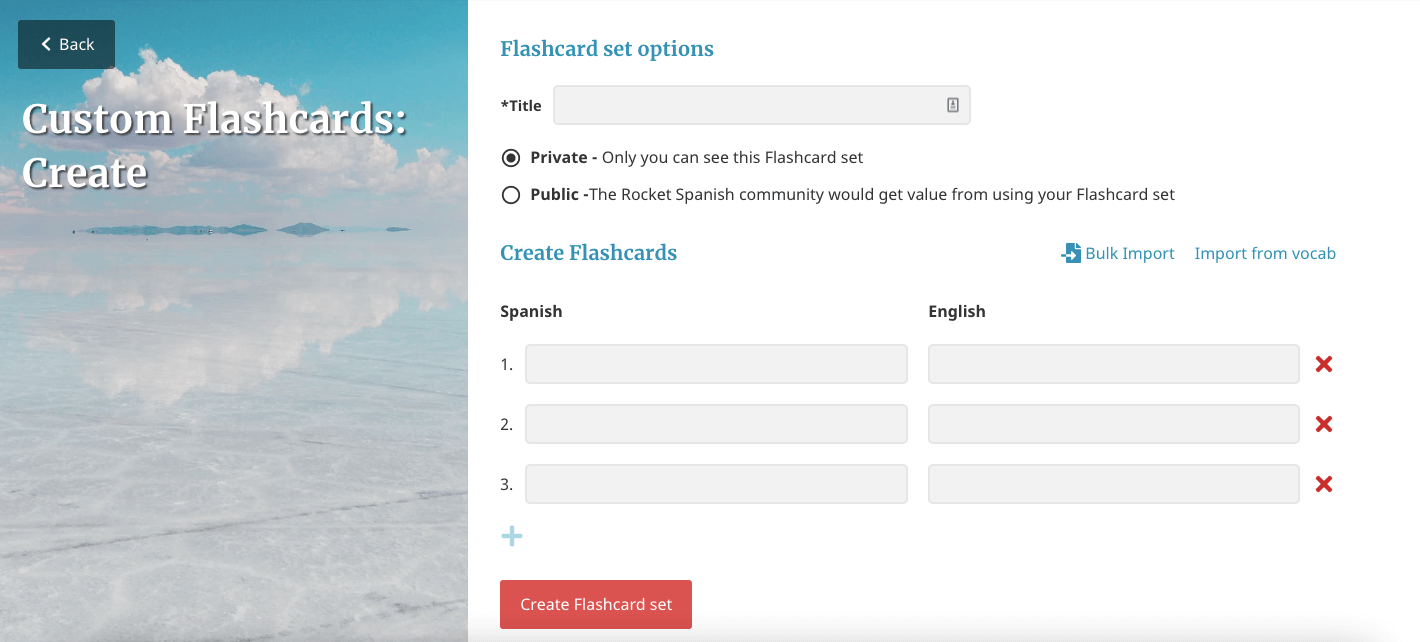The width and height of the screenshot is (1420, 642).
Task: Click the first English input field
Action: [x=1112, y=364]
